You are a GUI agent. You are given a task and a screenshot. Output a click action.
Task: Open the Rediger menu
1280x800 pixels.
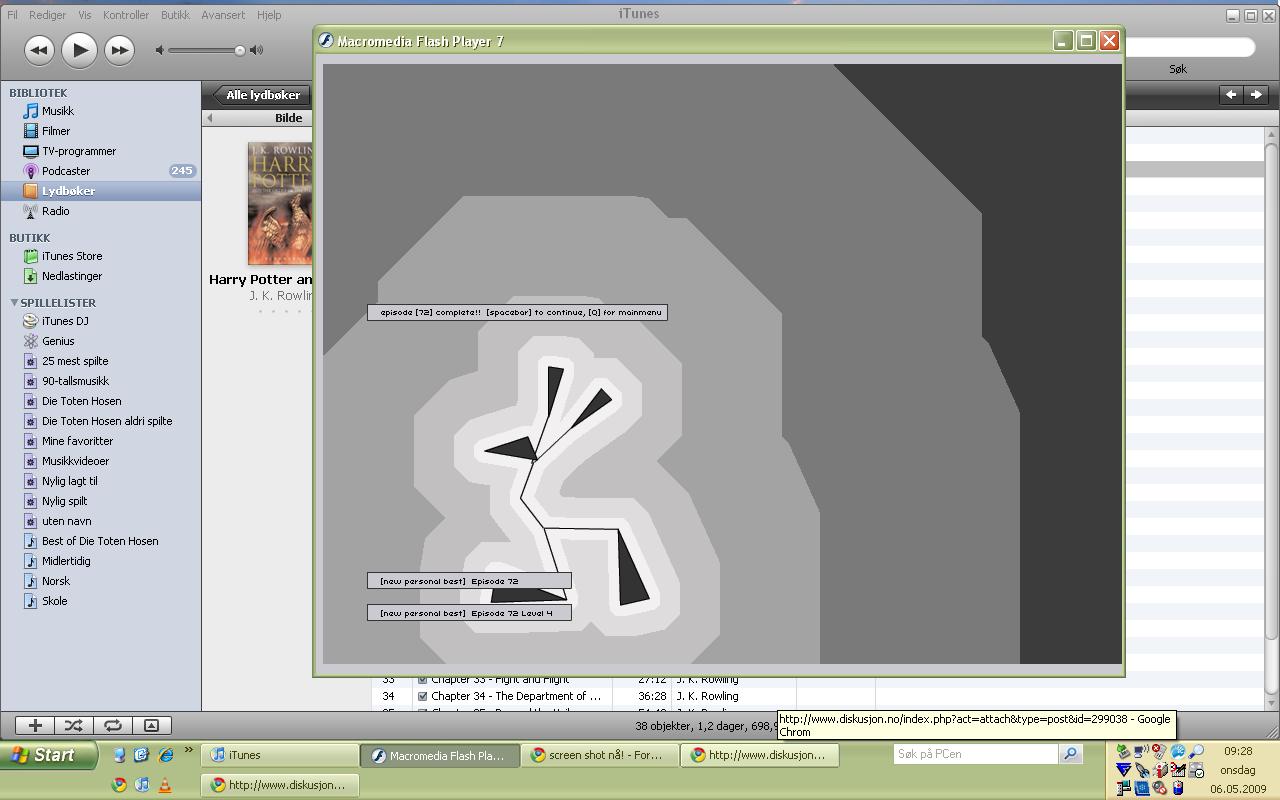tap(47, 15)
